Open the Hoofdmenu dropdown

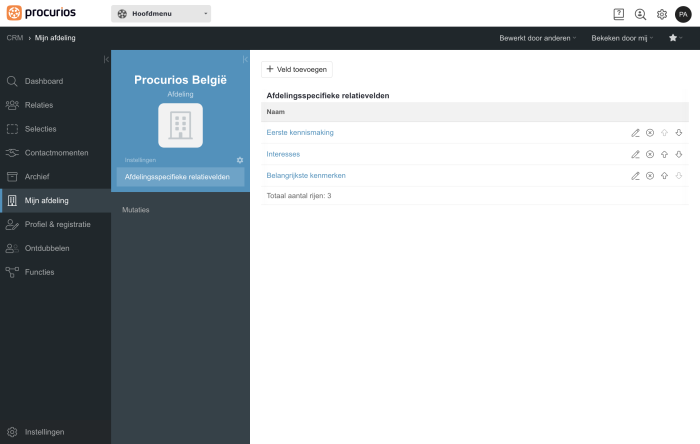pyautogui.click(x=161, y=14)
